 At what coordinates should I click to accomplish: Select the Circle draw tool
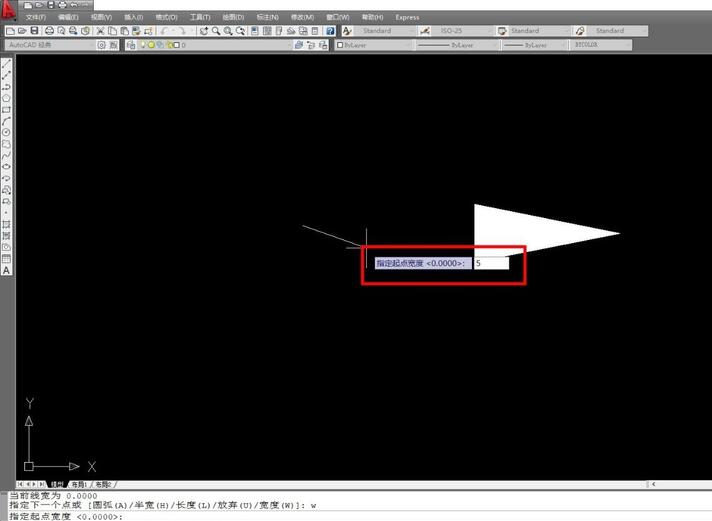[x=6, y=132]
